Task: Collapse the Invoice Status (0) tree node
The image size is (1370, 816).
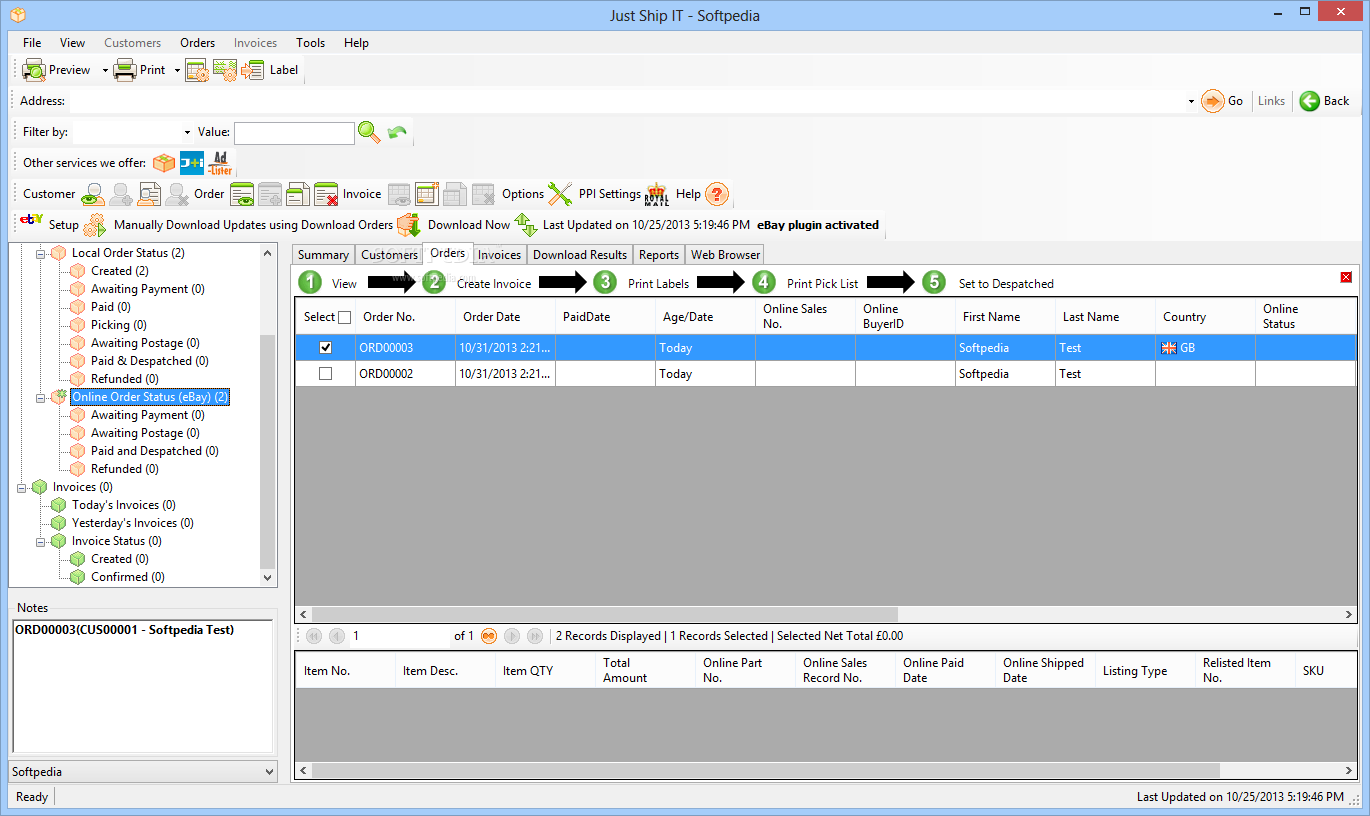Action: click(42, 542)
